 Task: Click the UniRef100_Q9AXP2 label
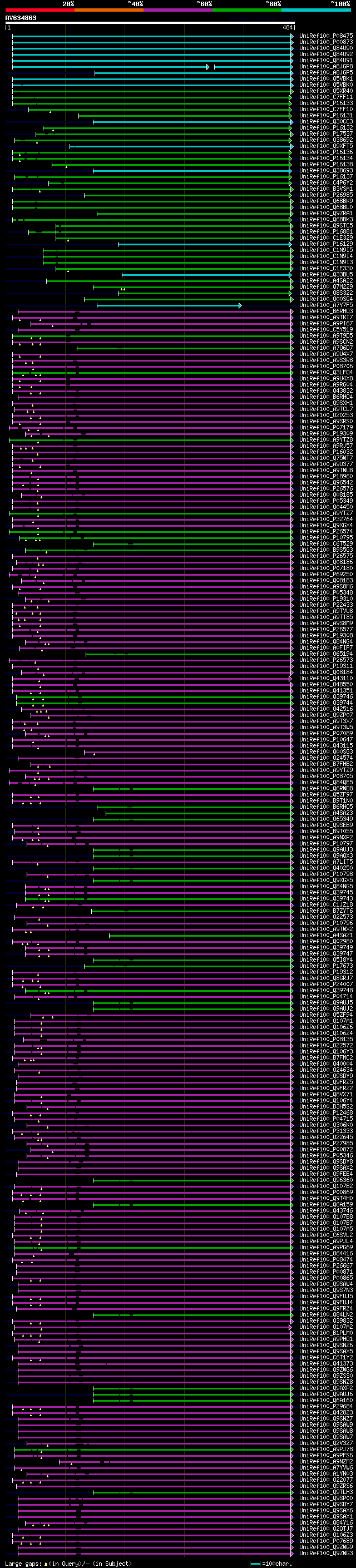[326, 1388]
